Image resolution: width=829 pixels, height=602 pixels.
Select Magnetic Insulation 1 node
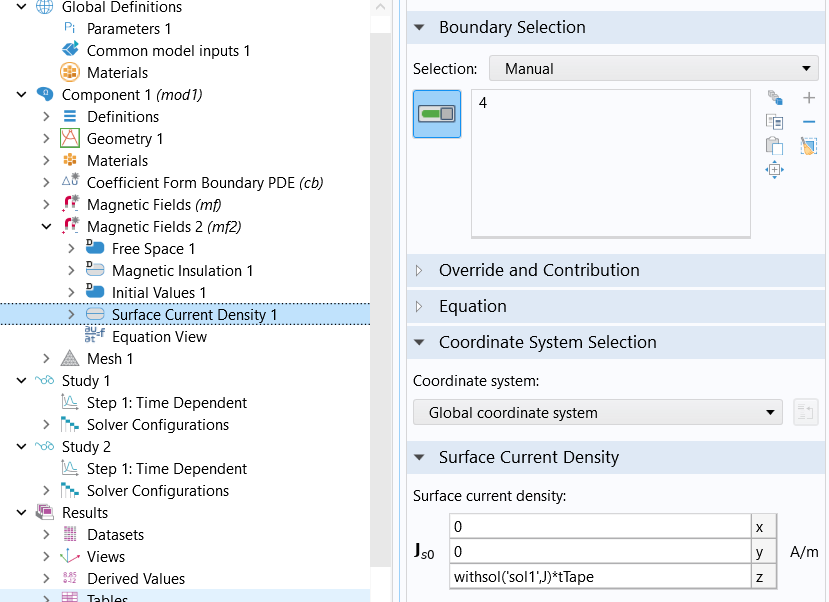(182, 271)
